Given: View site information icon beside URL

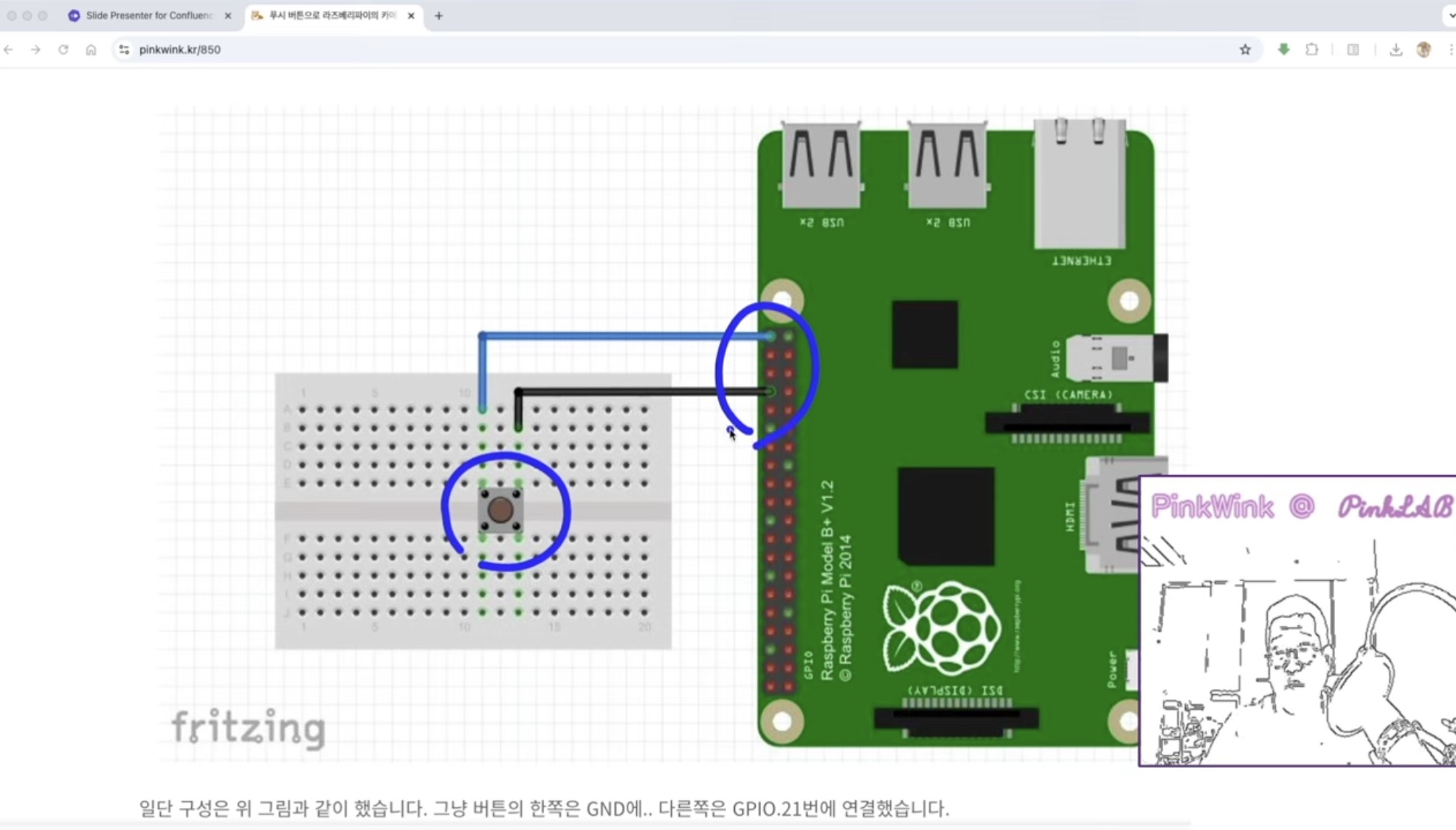Looking at the screenshot, I should [124, 49].
